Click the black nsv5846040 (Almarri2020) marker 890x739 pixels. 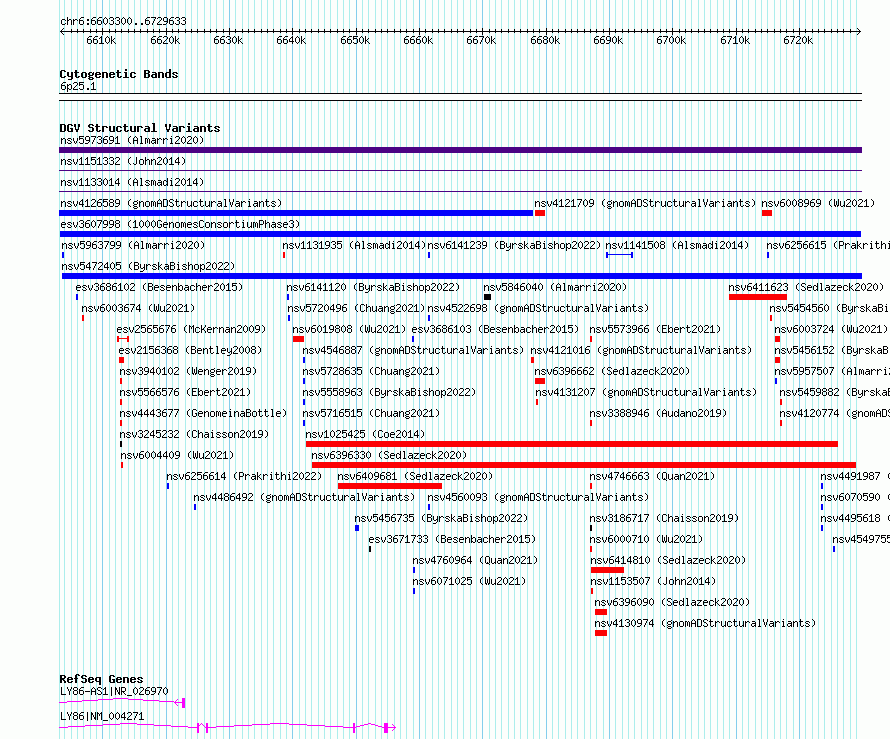tap(488, 297)
